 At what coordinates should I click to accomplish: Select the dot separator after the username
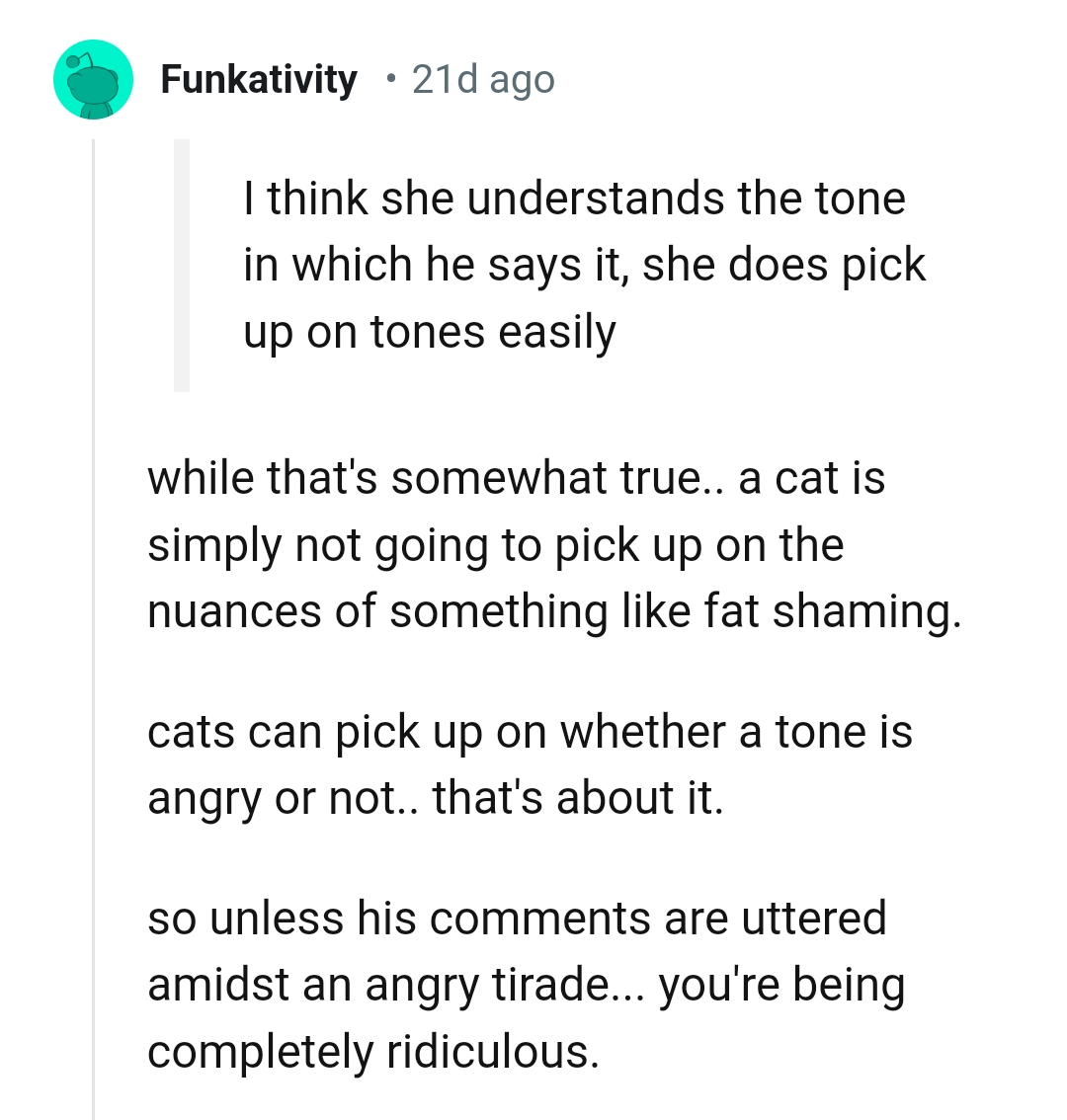[x=389, y=81]
